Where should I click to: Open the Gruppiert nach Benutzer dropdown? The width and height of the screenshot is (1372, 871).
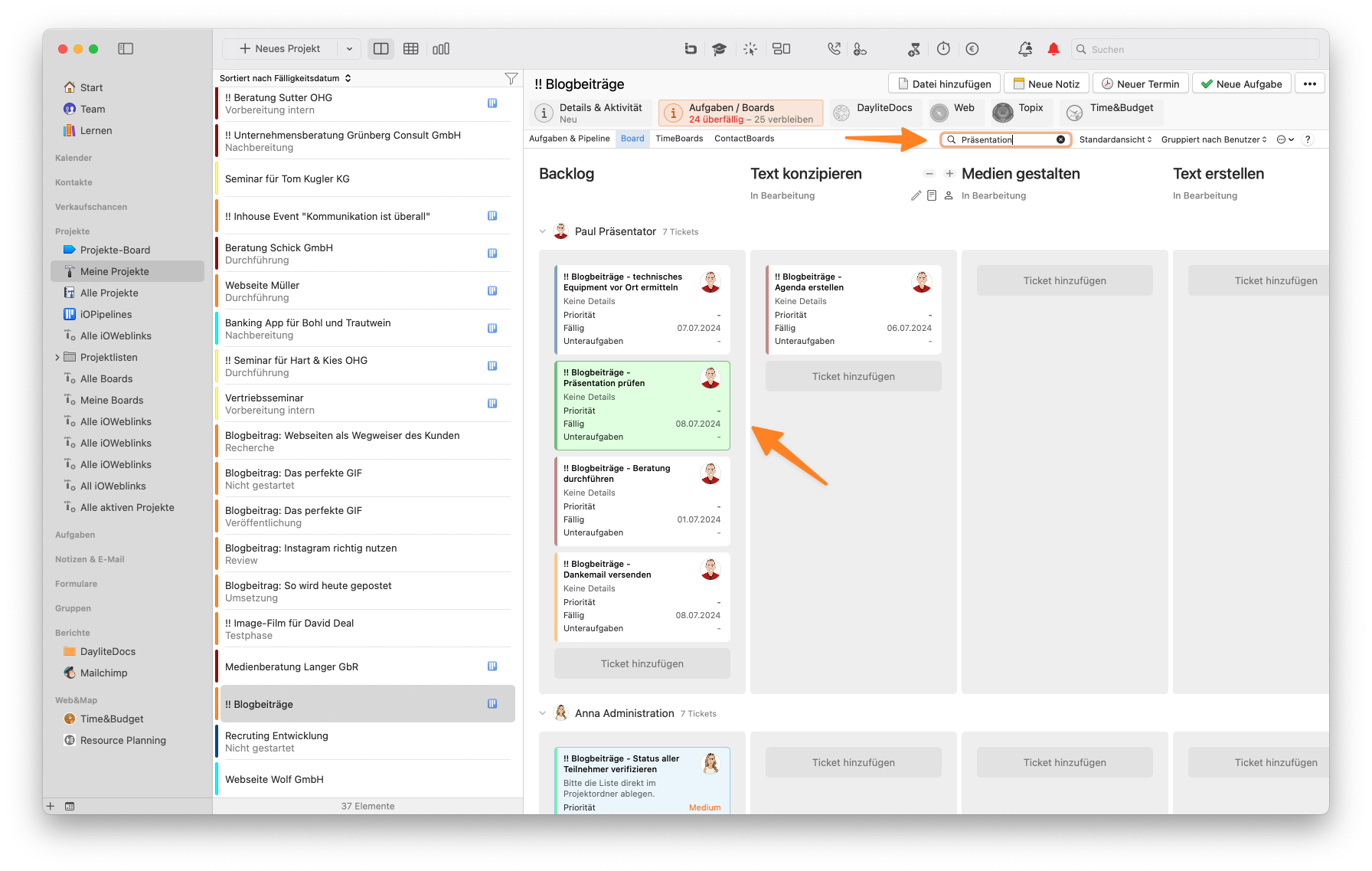1214,139
